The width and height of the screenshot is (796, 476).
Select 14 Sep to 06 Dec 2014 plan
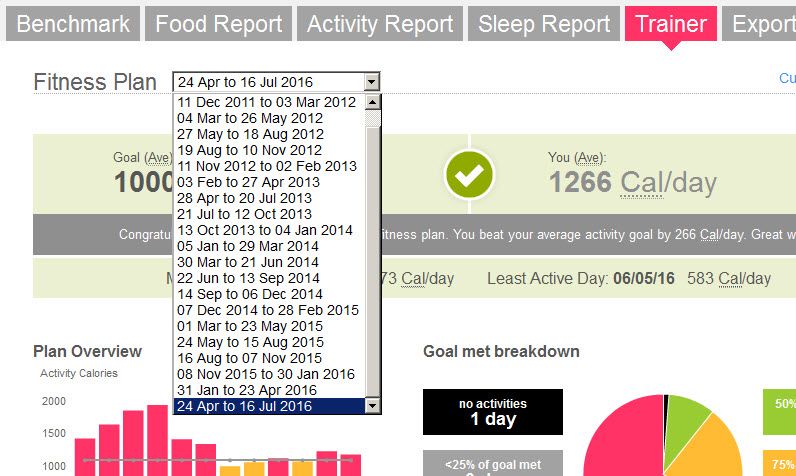(x=250, y=294)
